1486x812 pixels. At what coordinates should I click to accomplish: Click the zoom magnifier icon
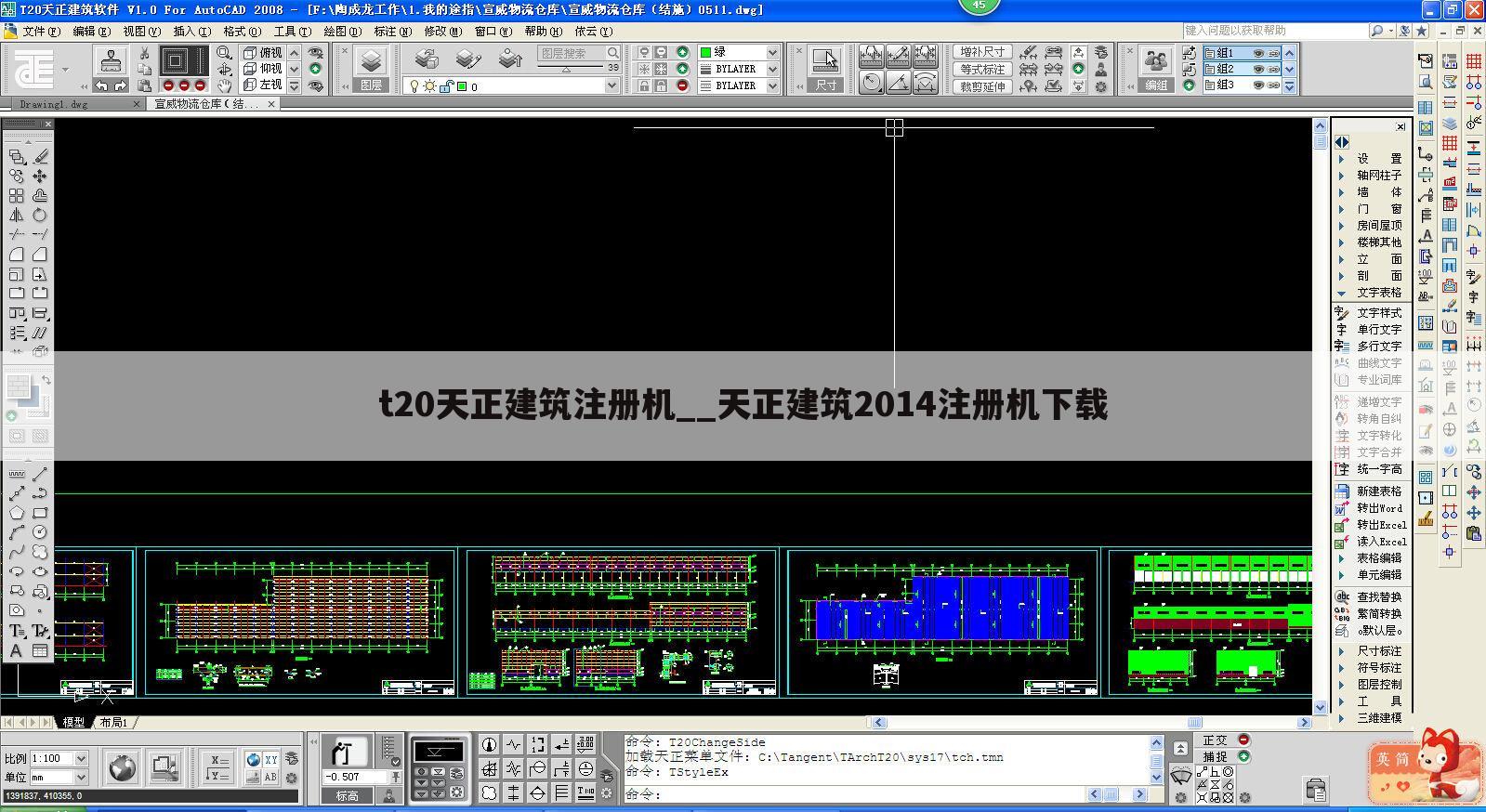click(224, 53)
